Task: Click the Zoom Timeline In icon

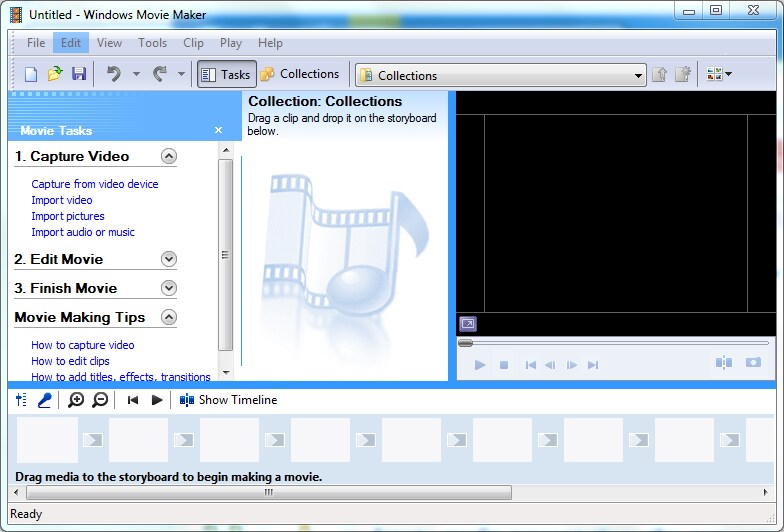Action: [x=76, y=400]
